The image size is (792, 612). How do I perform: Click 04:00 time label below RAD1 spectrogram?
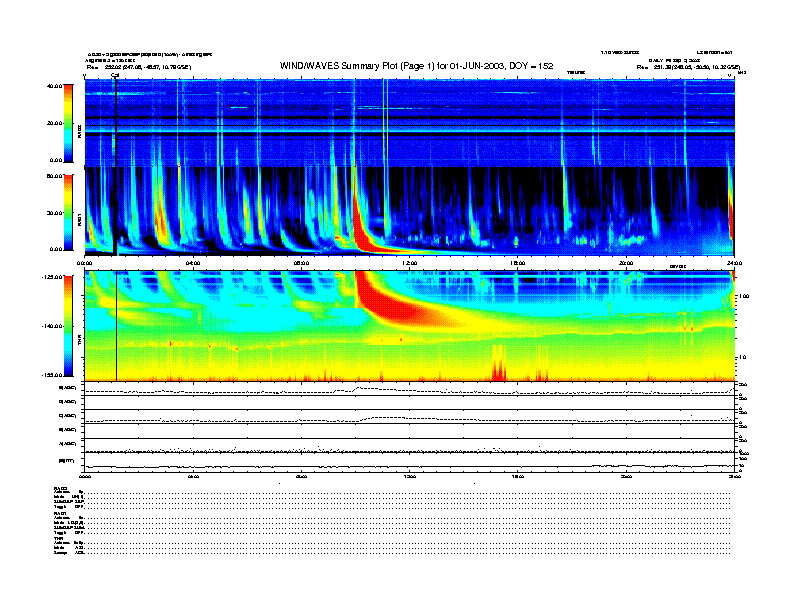(x=193, y=263)
